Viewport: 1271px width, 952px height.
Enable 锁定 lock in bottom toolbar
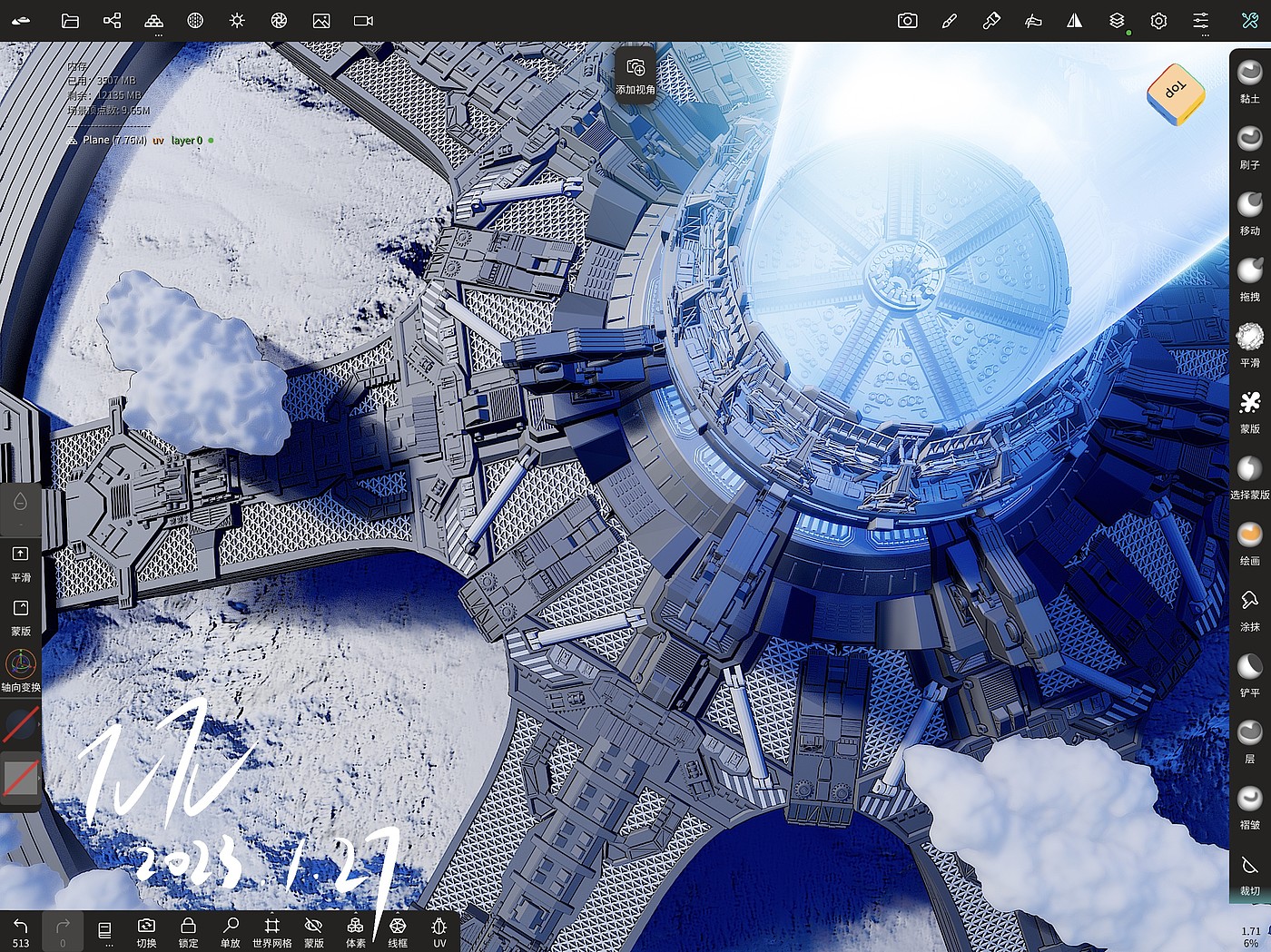pyautogui.click(x=188, y=929)
